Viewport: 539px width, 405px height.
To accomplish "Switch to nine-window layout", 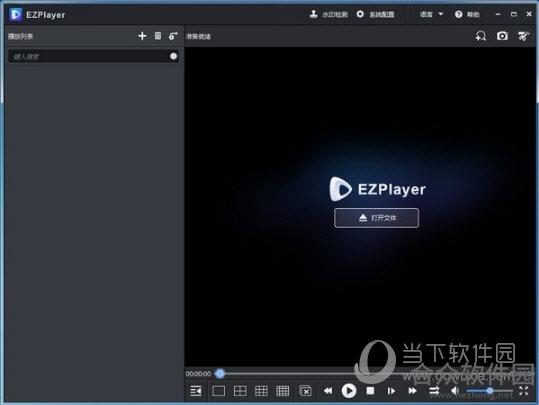I will tap(261, 391).
